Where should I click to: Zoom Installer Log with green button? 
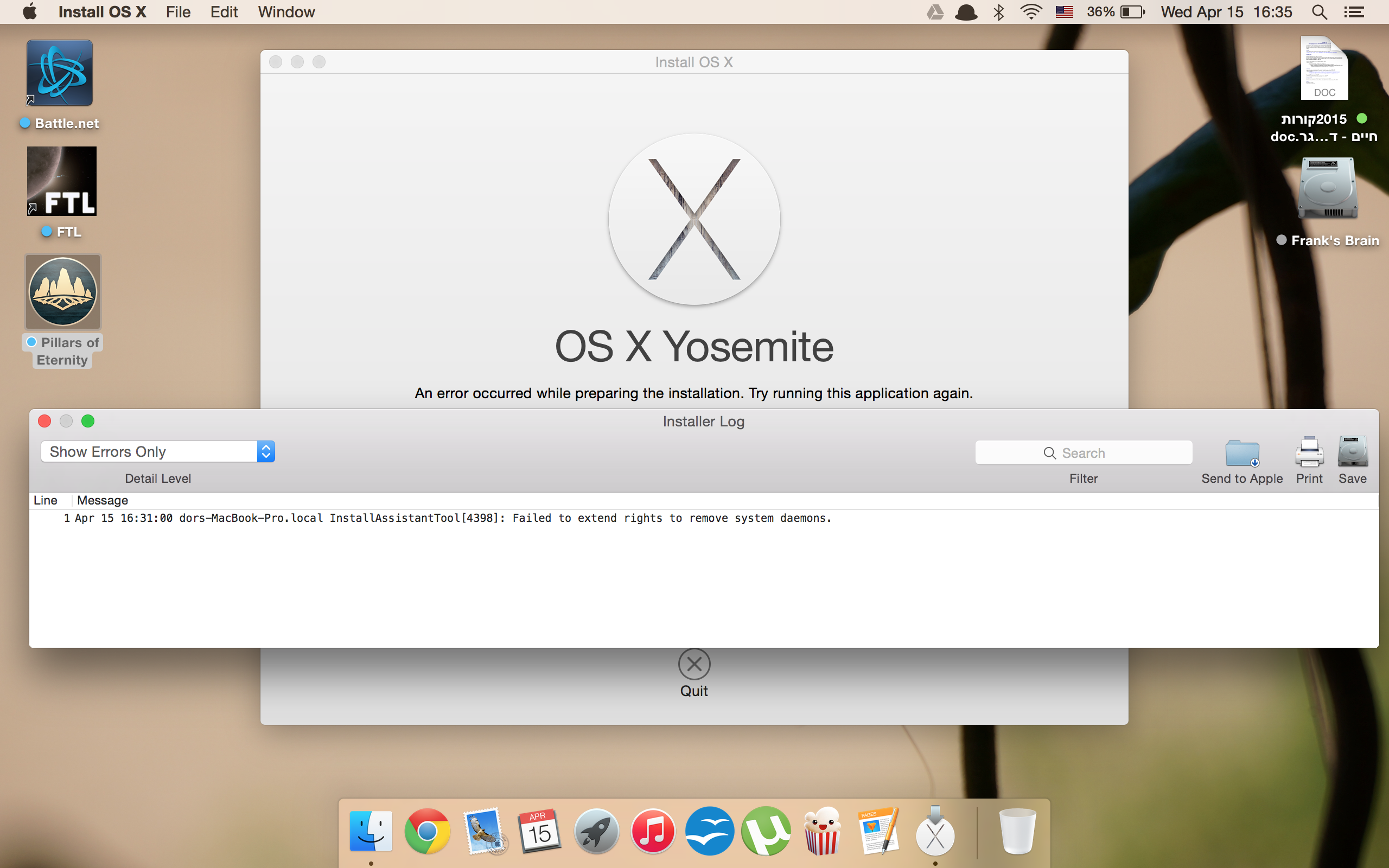[x=88, y=422]
